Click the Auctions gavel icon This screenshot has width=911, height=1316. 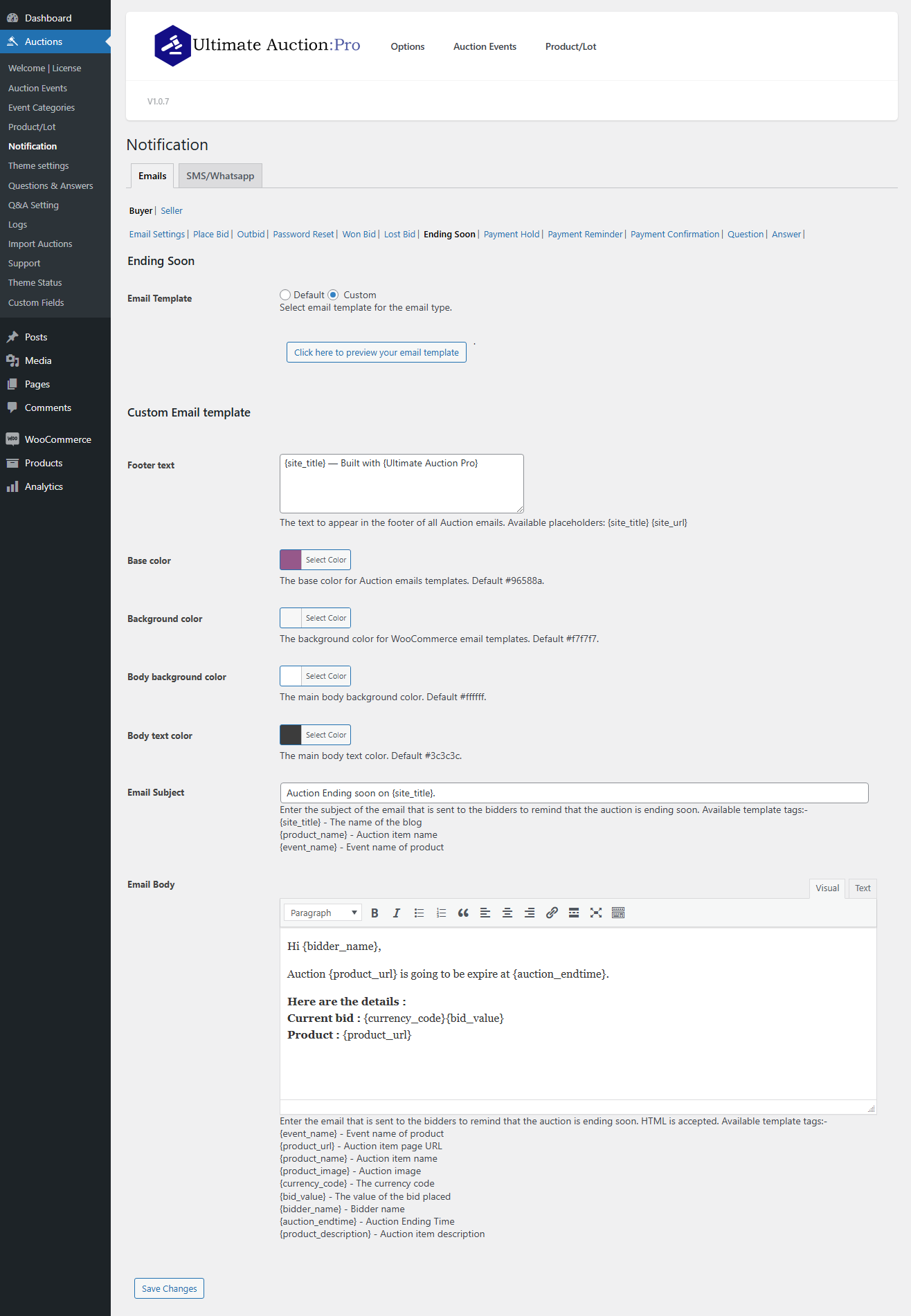(12, 42)
